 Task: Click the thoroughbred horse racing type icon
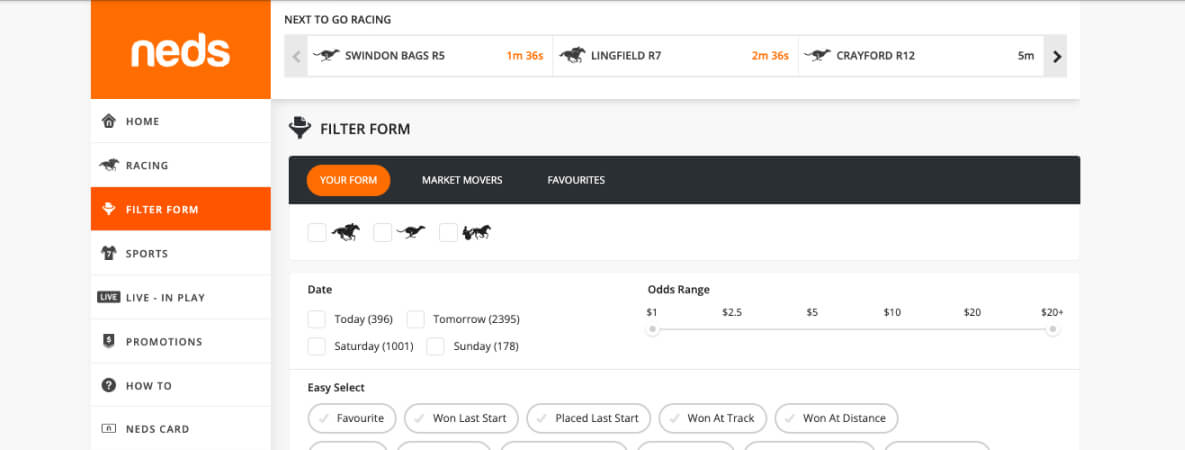tap(345, 232)
